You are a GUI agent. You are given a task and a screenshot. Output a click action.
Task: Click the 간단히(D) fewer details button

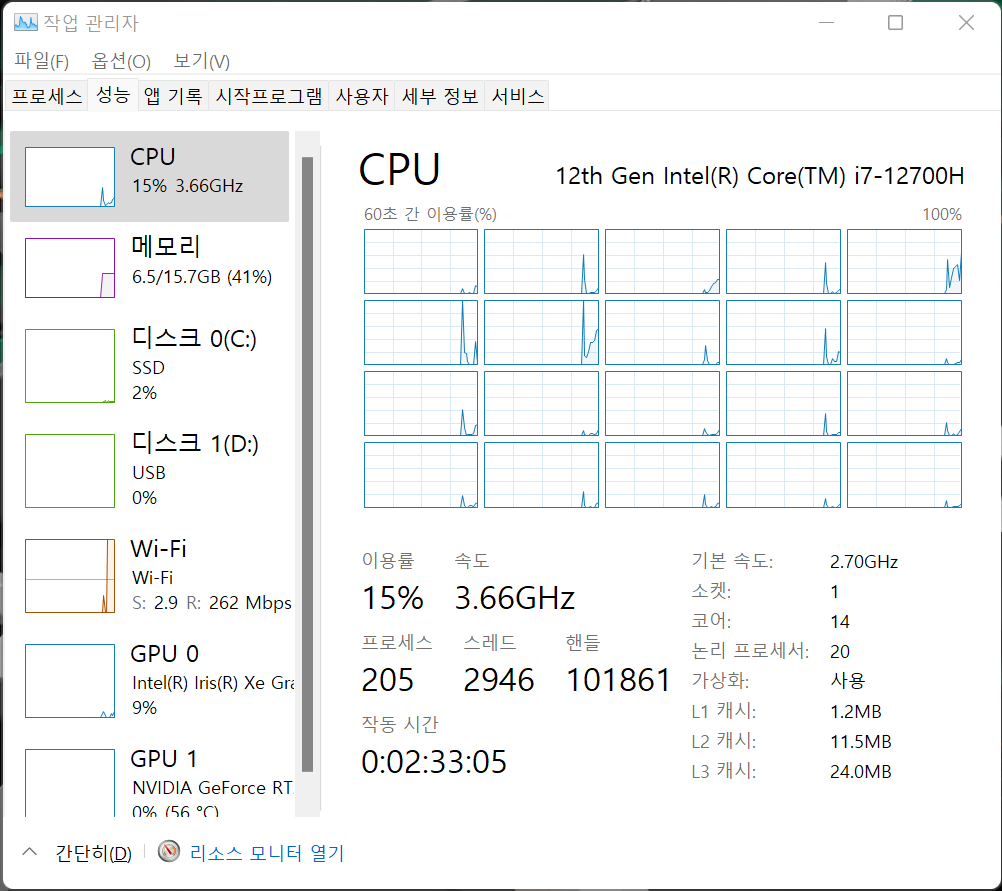93,853
